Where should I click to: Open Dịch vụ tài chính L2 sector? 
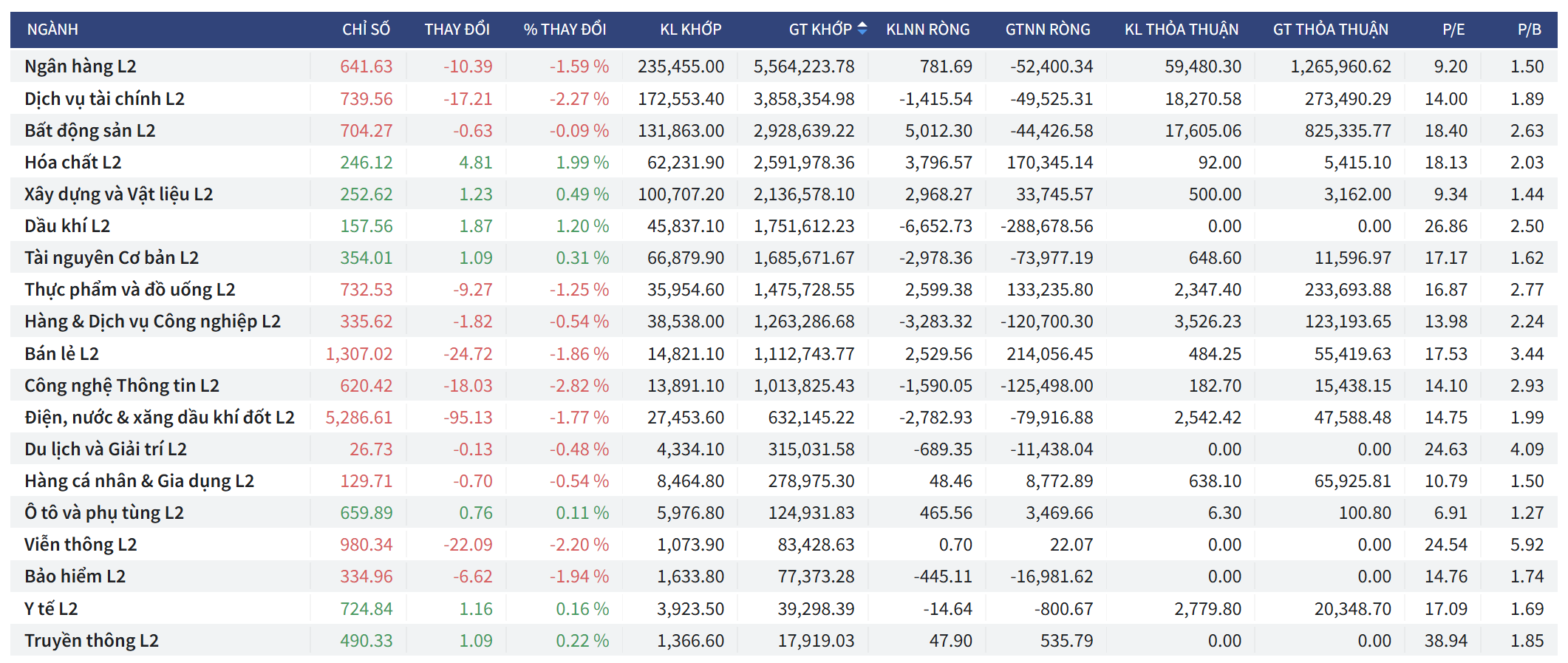(x=104, y=99)
